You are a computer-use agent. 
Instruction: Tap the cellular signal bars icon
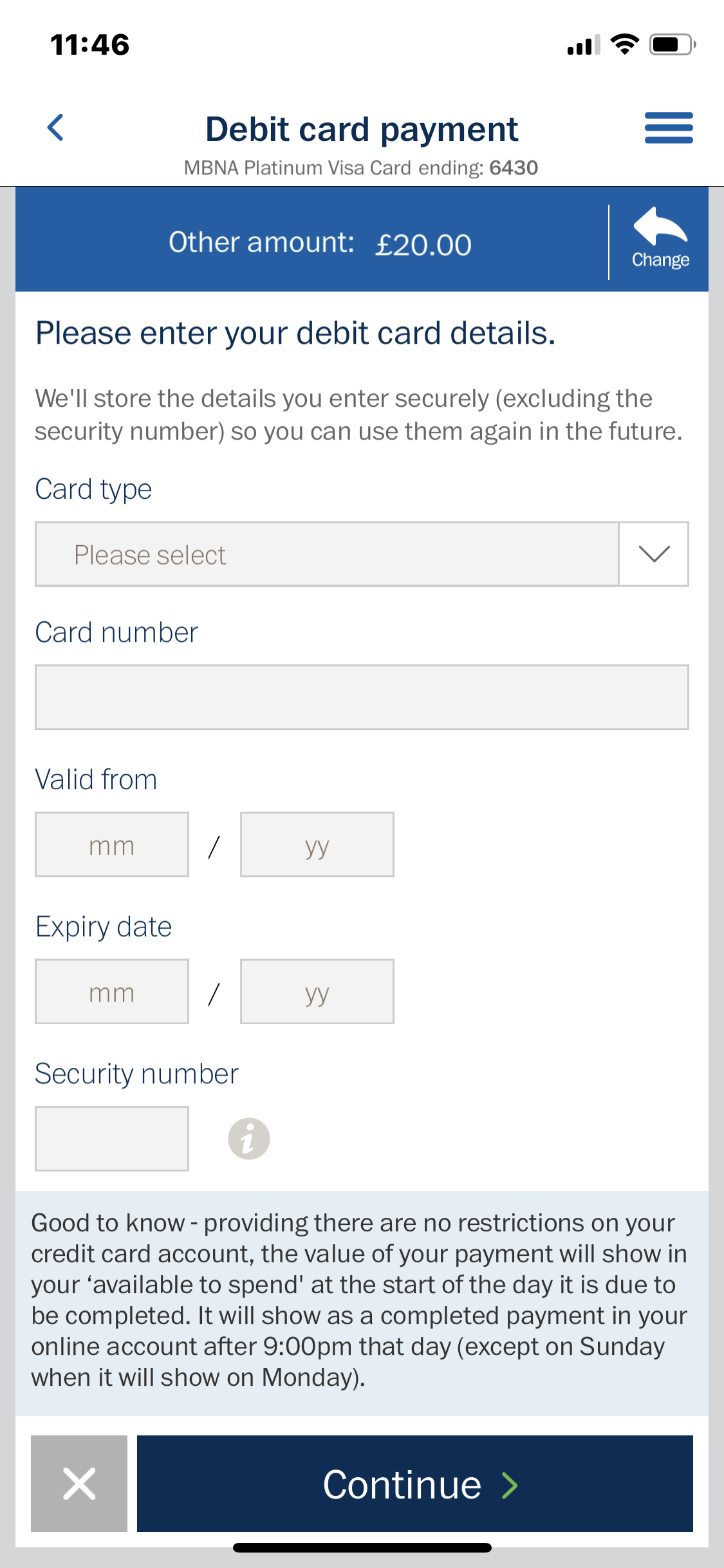(583, 45)
